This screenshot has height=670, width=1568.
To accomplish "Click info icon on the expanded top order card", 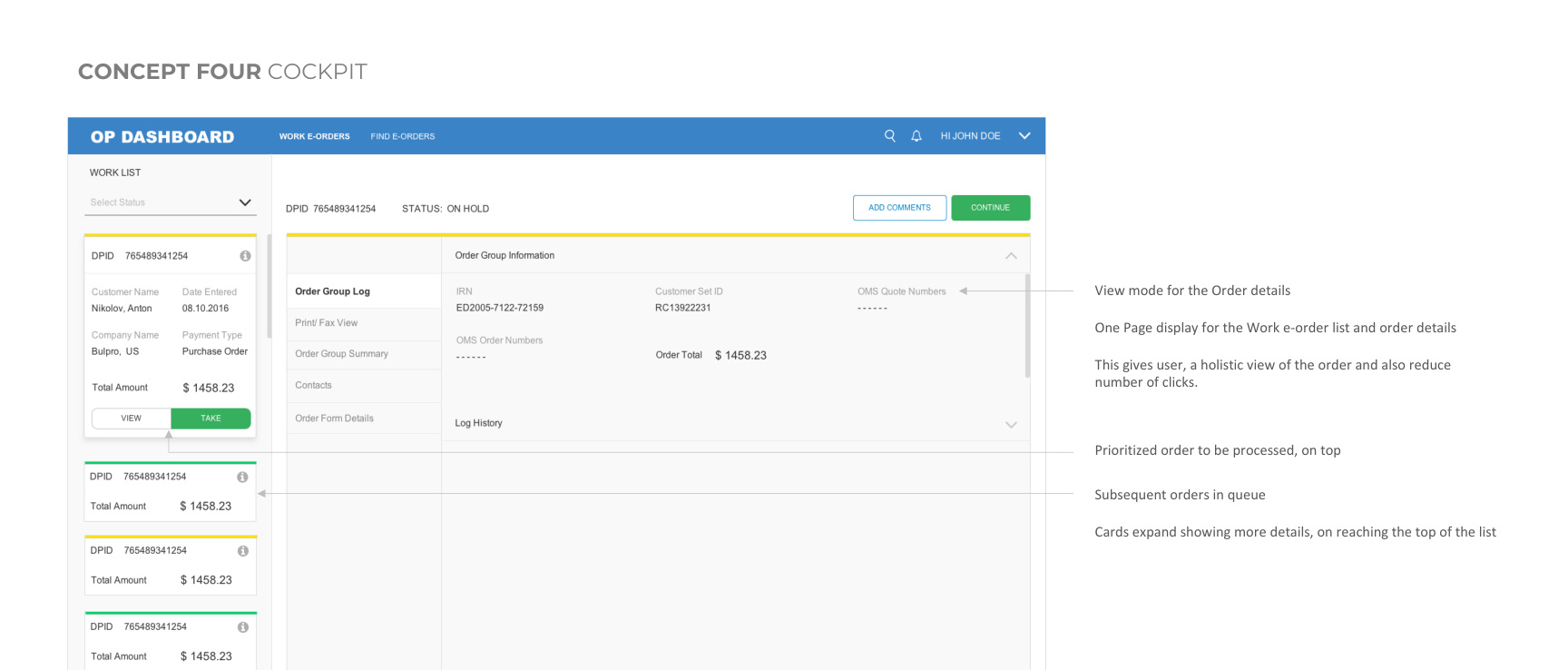I will pyautogui.click(x=245, y=256).
